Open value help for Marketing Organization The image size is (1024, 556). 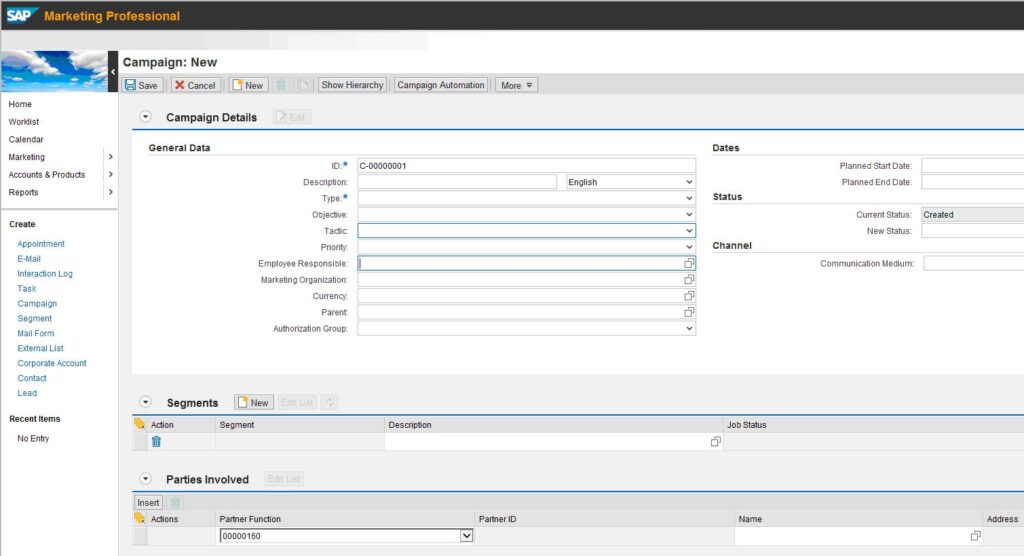pyautogui.click(x=689, y=280)
